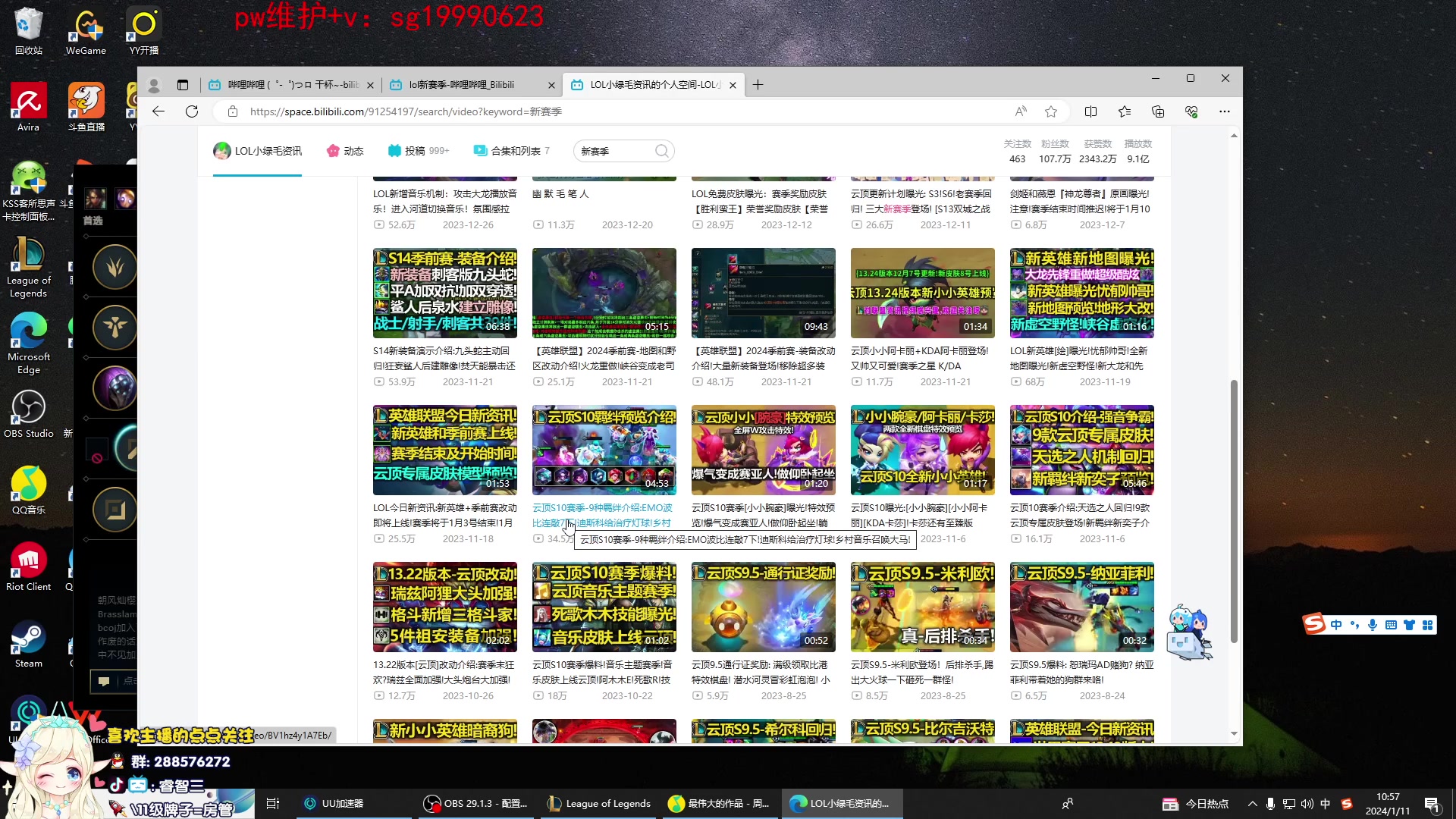The image size is (1456, 819).
Task: Open Edge collections icon
Action: (1158, 111)
